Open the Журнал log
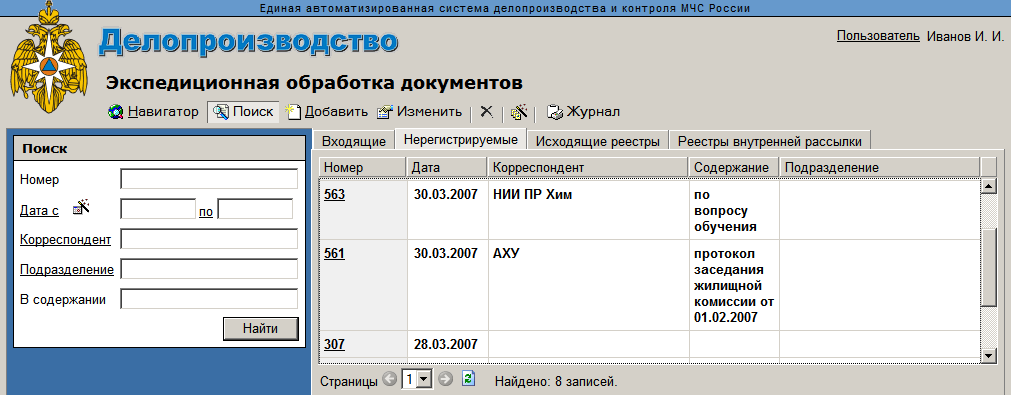 coord(584,111)
